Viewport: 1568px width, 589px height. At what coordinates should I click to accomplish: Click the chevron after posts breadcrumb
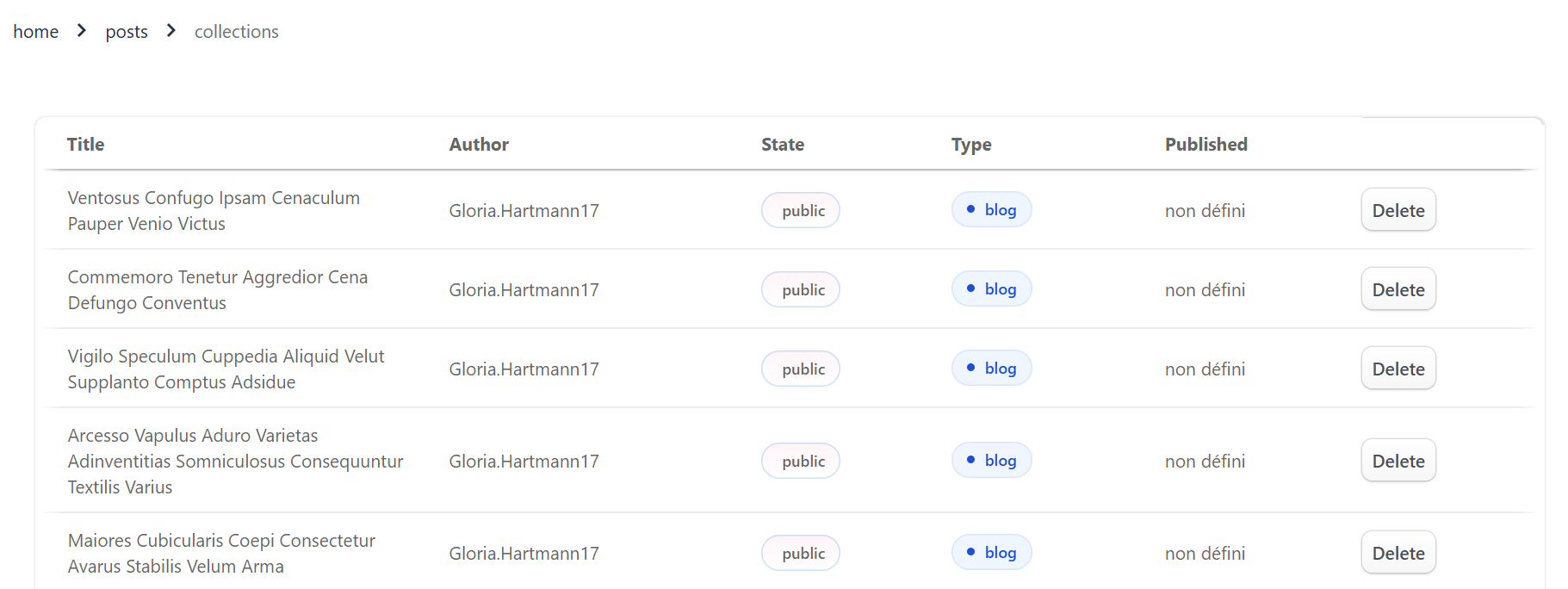(171, 31)
